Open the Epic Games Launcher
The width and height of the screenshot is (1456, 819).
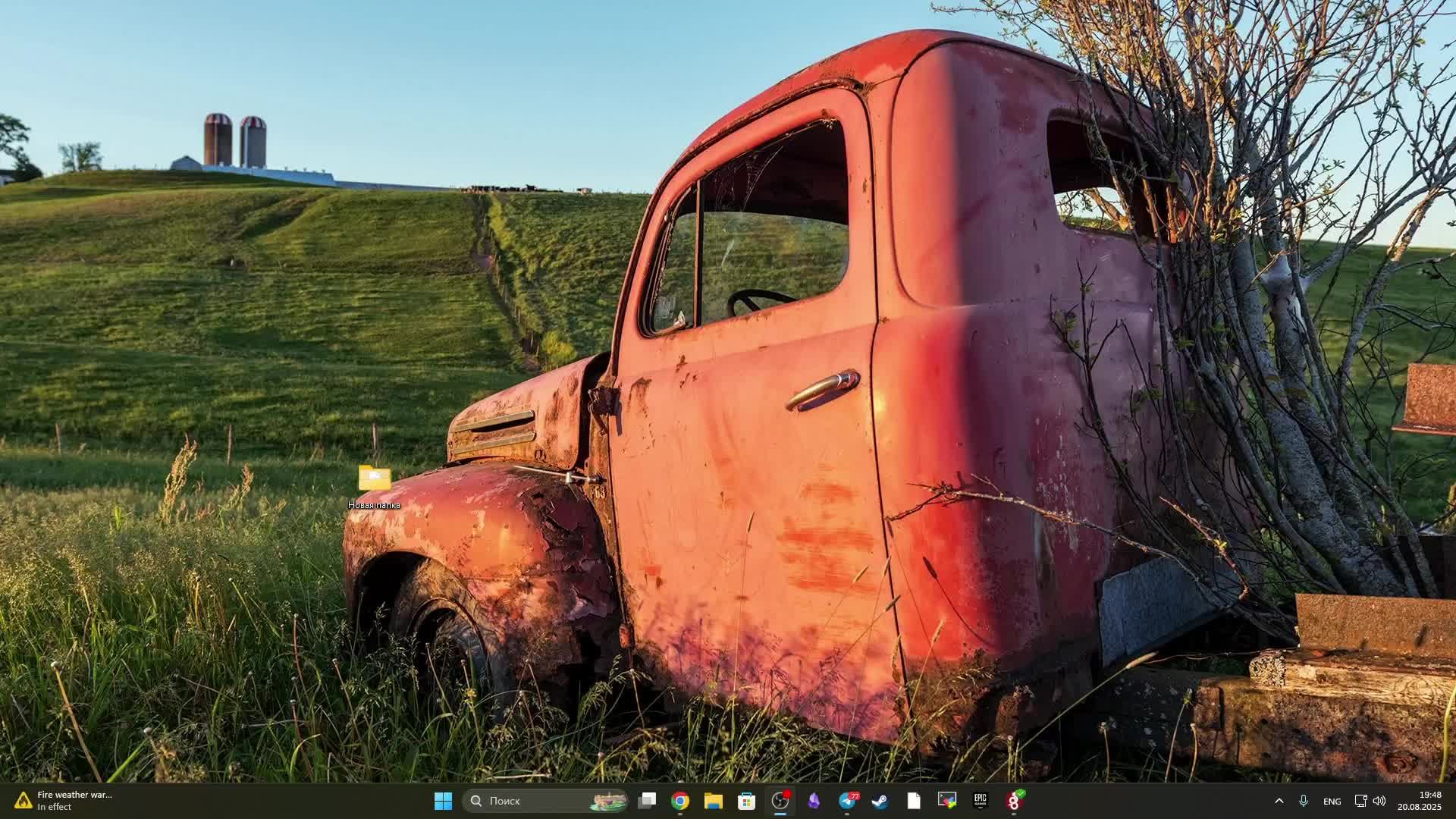(x=980, y=801)
